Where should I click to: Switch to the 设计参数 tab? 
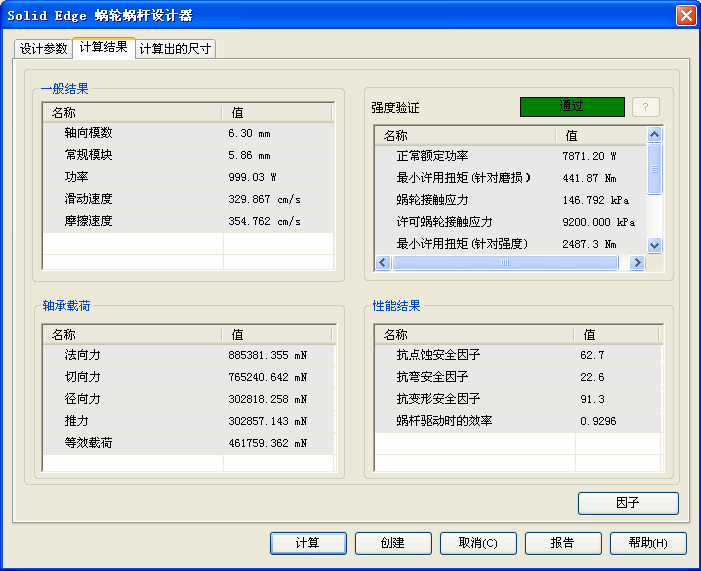pos(43,49)
